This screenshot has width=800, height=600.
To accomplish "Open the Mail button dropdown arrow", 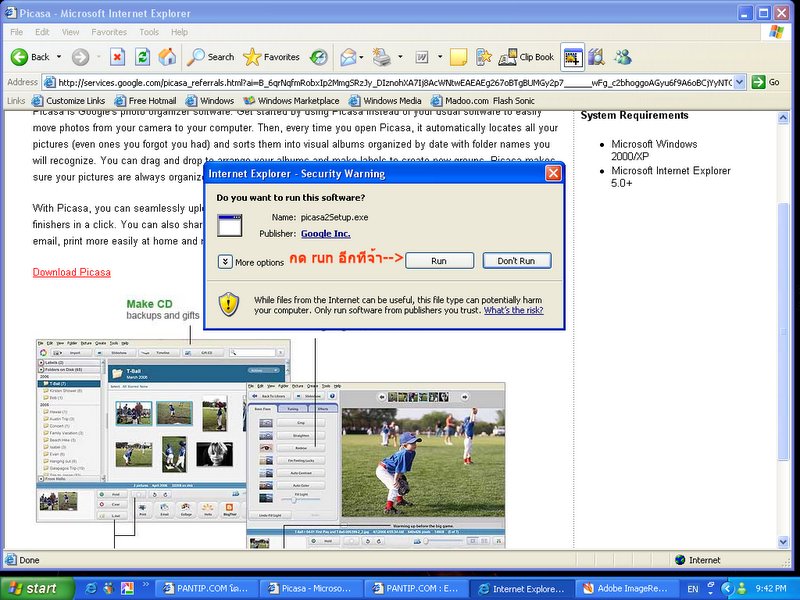I will coord(361,57).
